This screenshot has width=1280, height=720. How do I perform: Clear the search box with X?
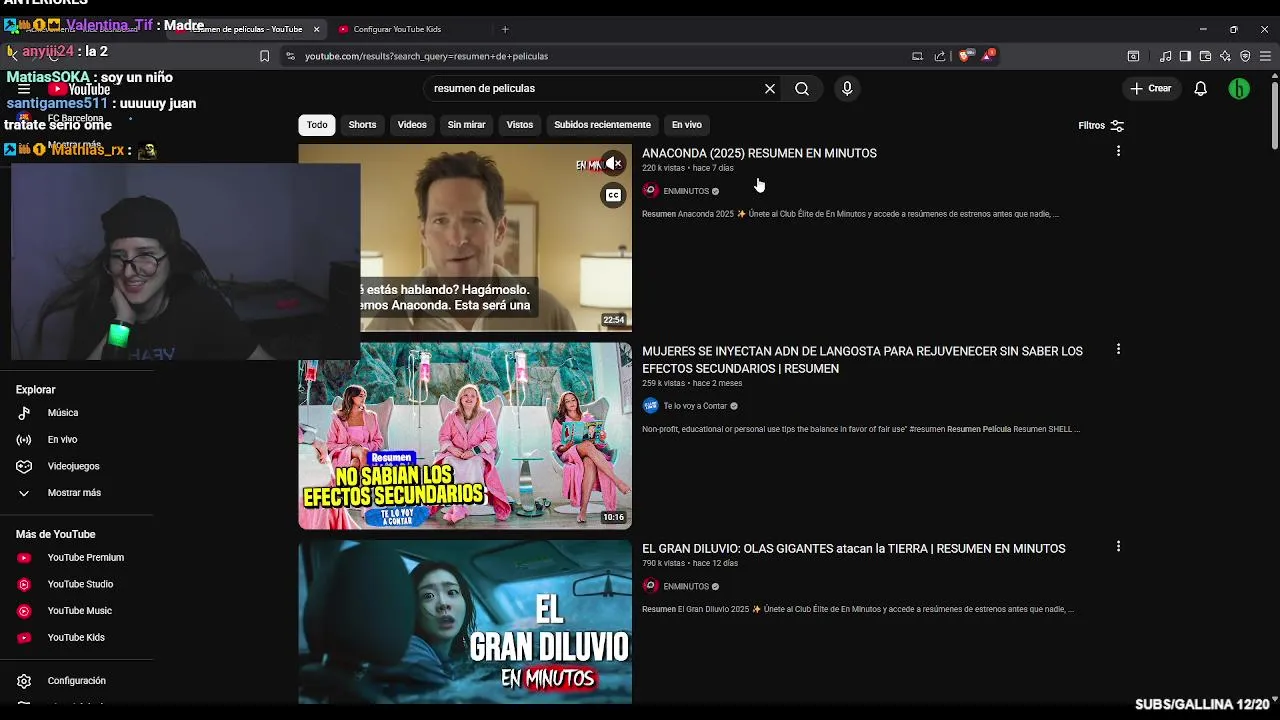tap(770, 89)
